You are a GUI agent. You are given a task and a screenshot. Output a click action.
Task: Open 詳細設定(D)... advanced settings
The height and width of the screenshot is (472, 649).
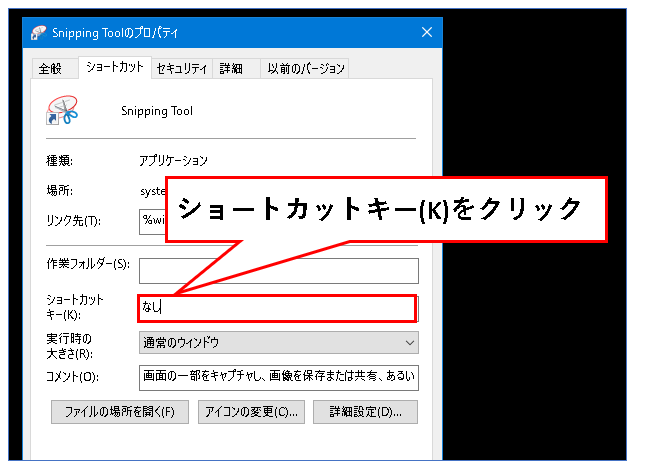tap(365, 412)
